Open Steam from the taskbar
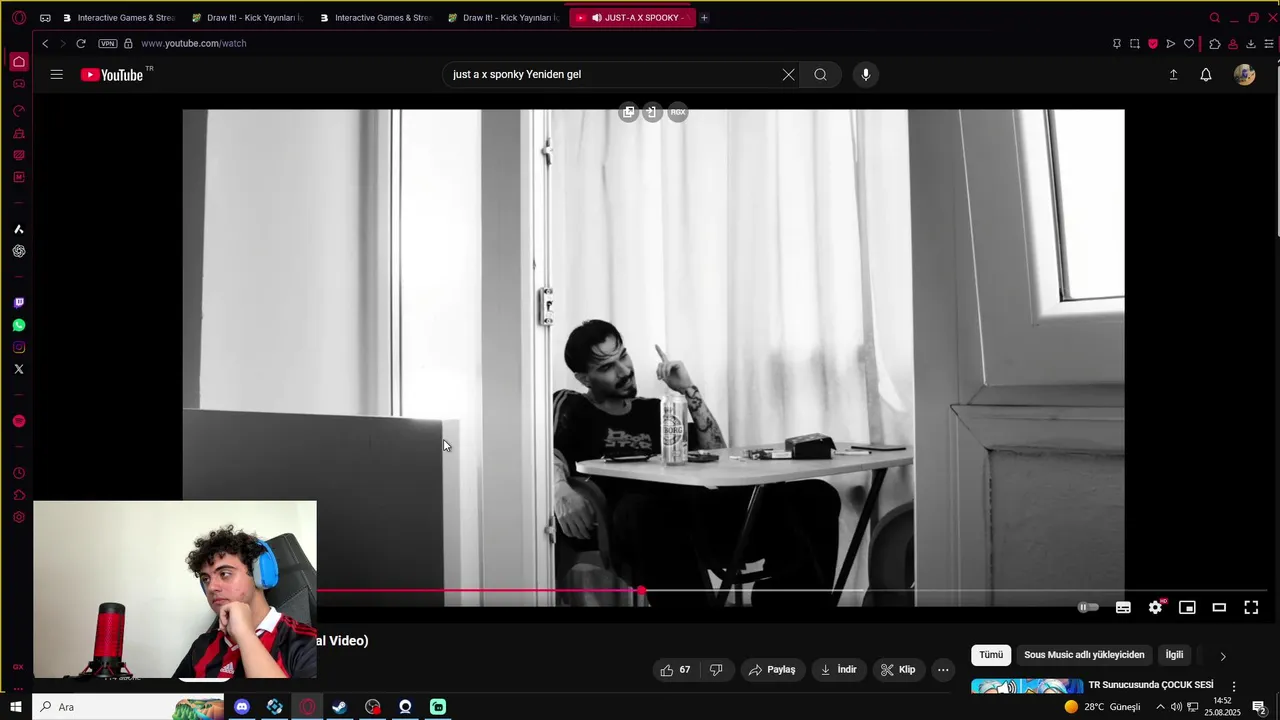Screen dimensions: 1280x720 click(340, 707)
